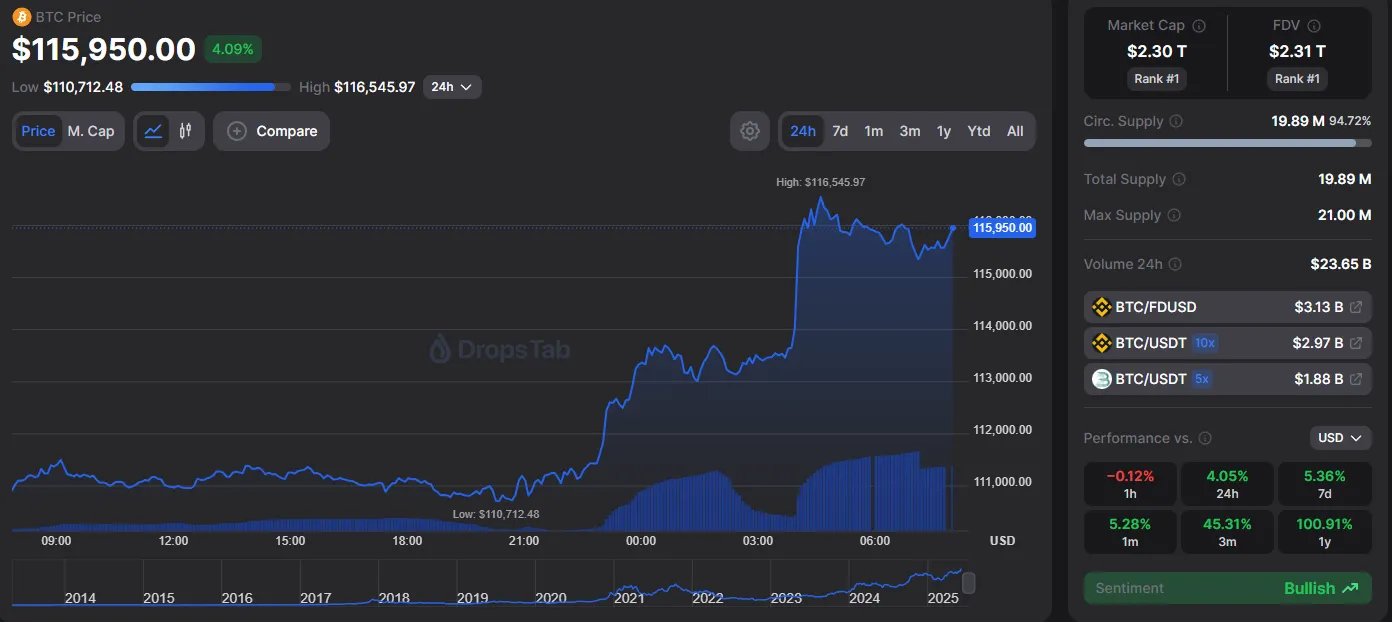This screenshot has width=1392, height=622.
Task: Show info tooltip for Circ. Supply
Action: tap(1176, 121)
